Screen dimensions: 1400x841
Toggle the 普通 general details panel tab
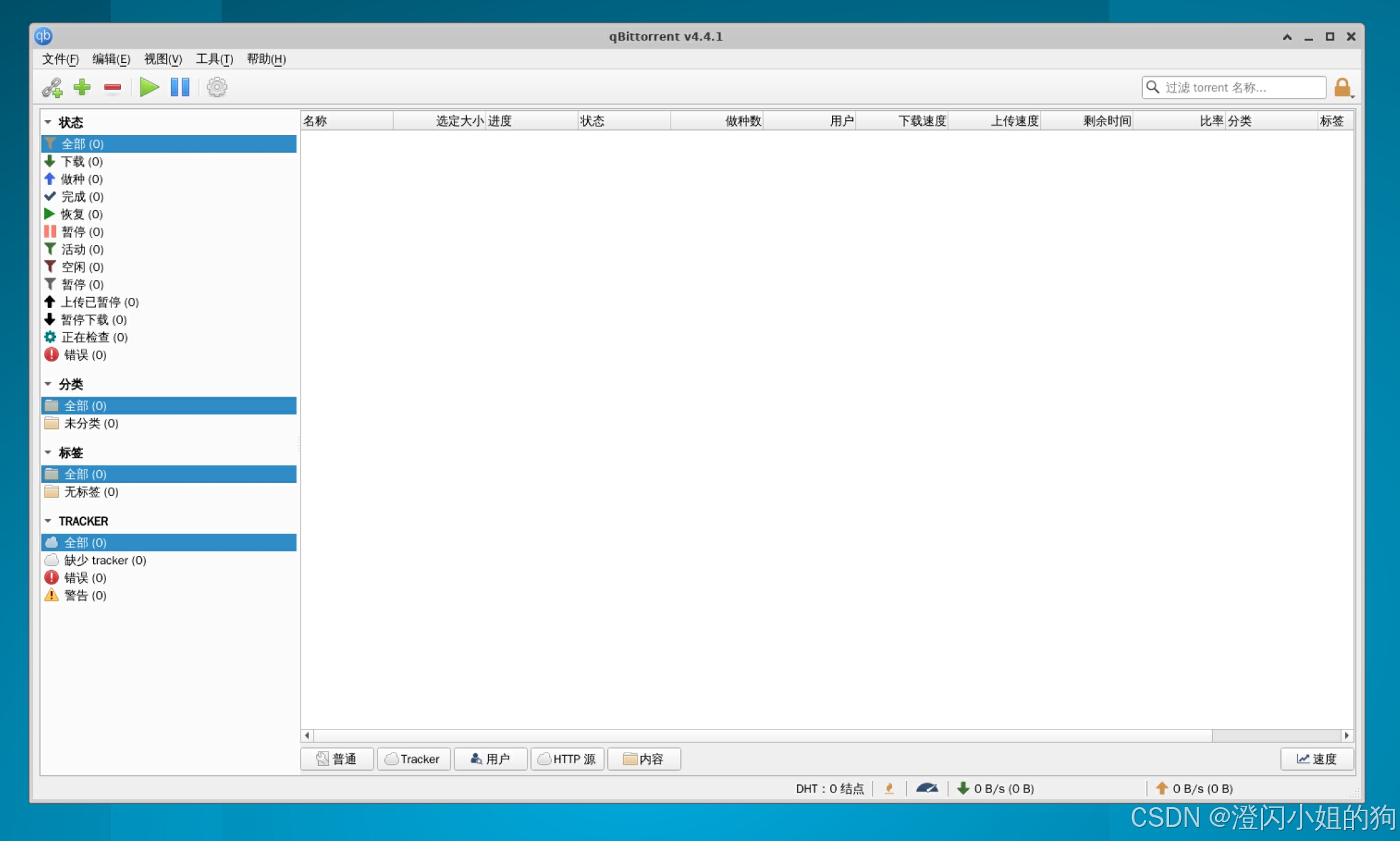click(x=336, y=759)
